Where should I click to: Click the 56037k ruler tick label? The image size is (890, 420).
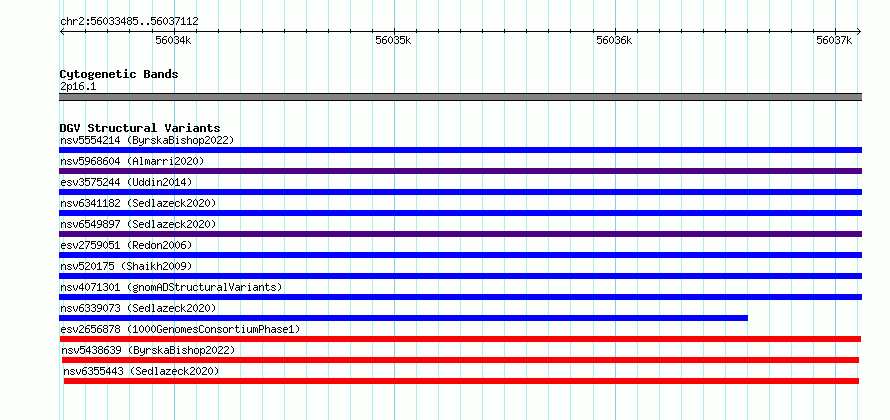pyautogui.click(x=834, y=40)
